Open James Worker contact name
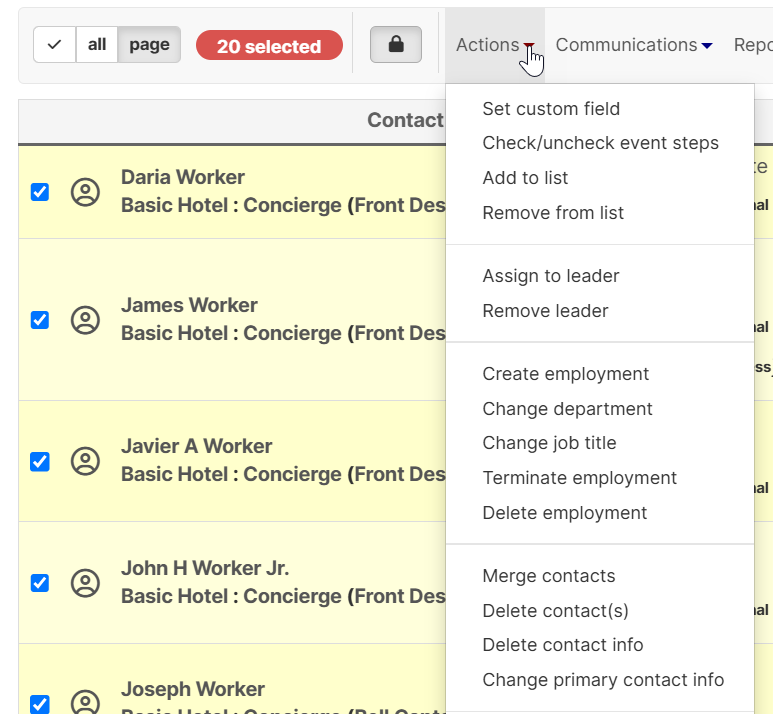 [x=189, y=305]
